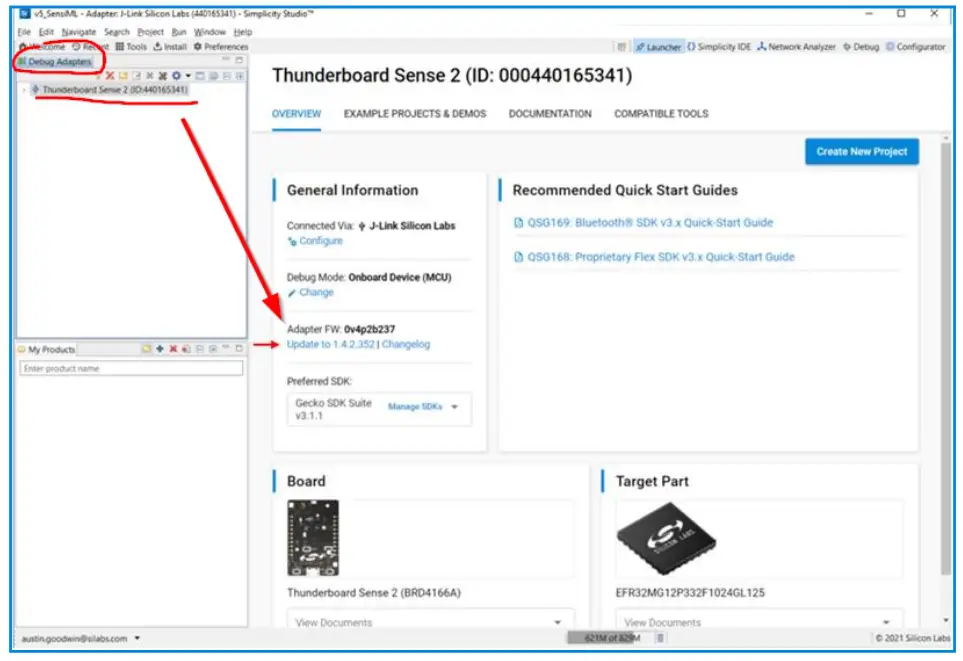Minimize the My Products panel
Image resolution: width=963 pixels, height=661 pixels.
pos(226,348)
